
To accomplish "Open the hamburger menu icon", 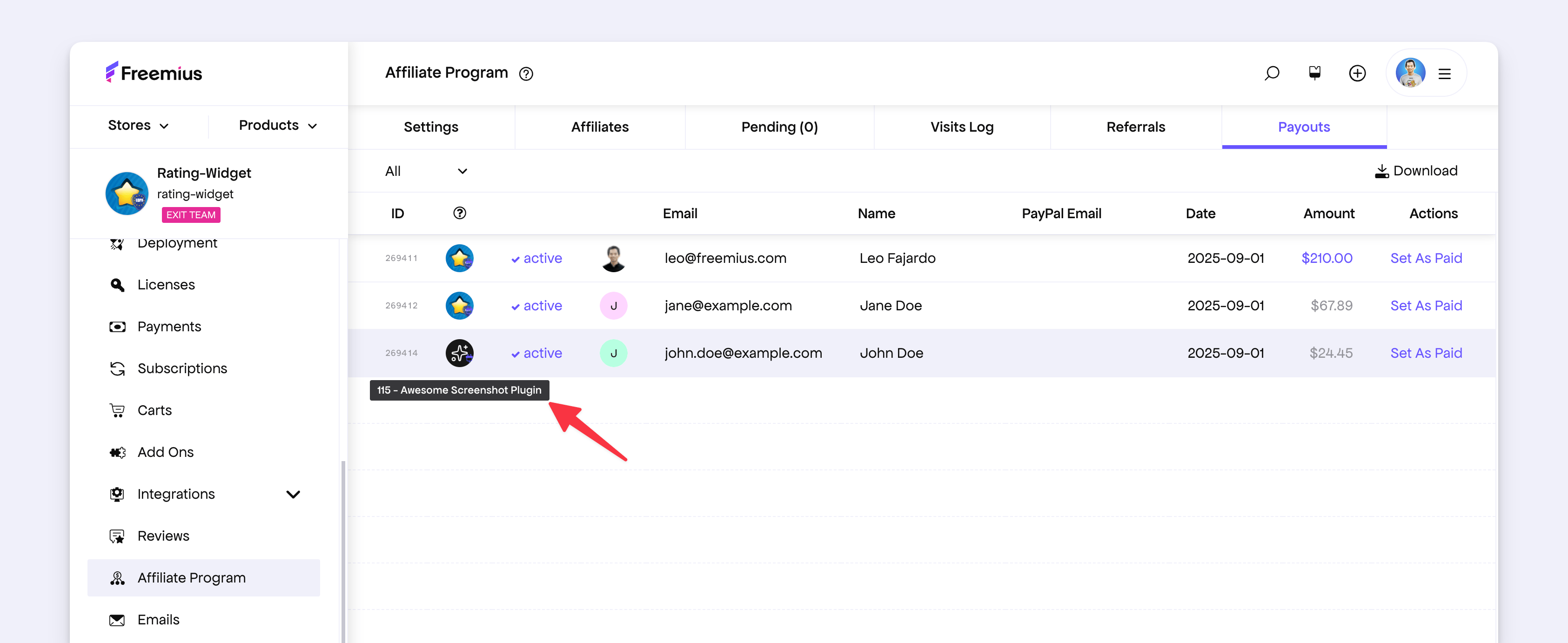I will coord(1444,74).
